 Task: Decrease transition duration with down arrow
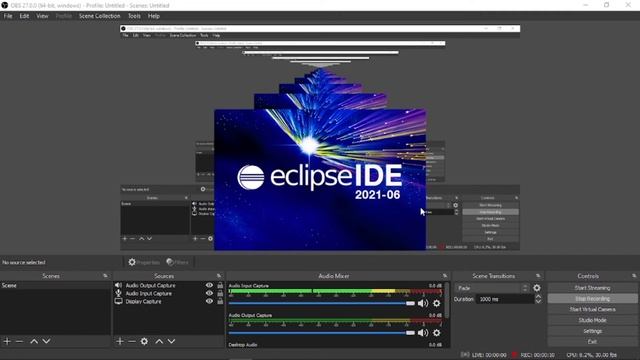click(538, 302)
